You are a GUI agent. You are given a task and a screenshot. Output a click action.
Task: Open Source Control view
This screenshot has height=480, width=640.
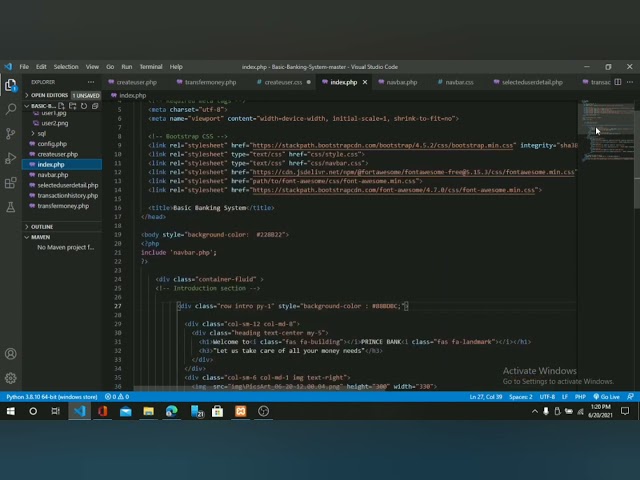click(x=11, y=133)
